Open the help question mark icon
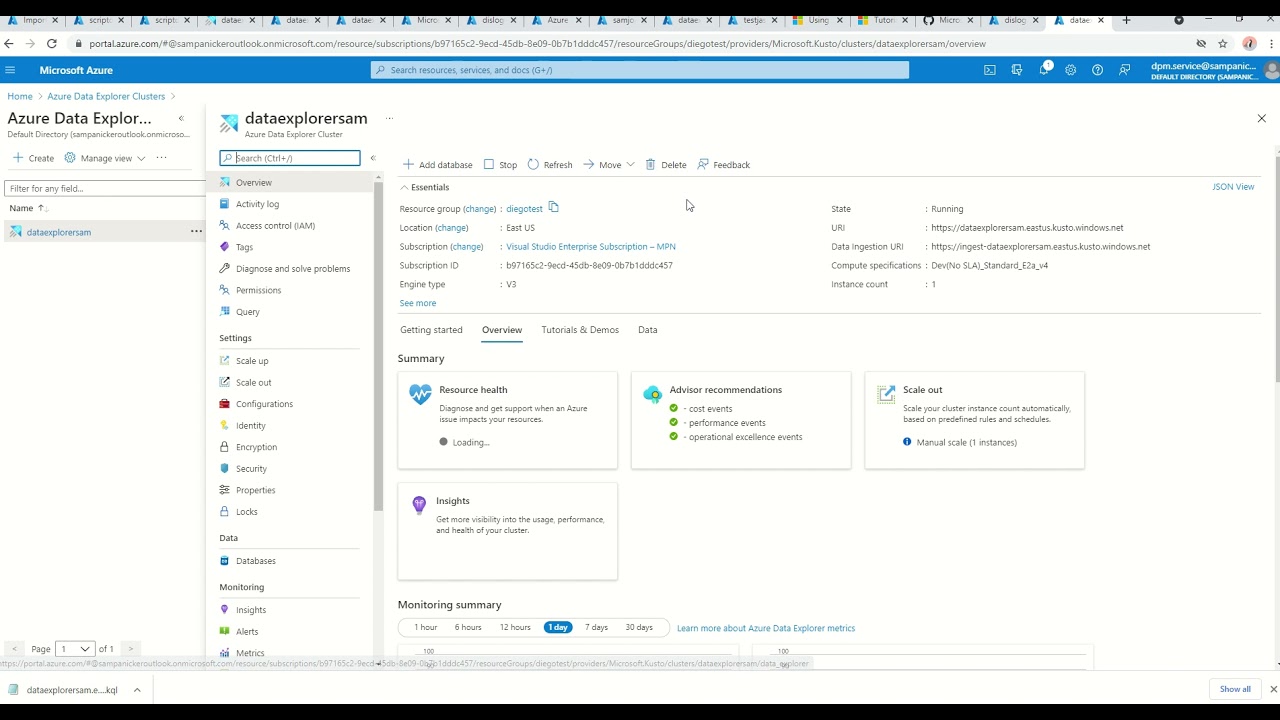Viewport: 1280px width, 720px height. [x=1098, y=70]
